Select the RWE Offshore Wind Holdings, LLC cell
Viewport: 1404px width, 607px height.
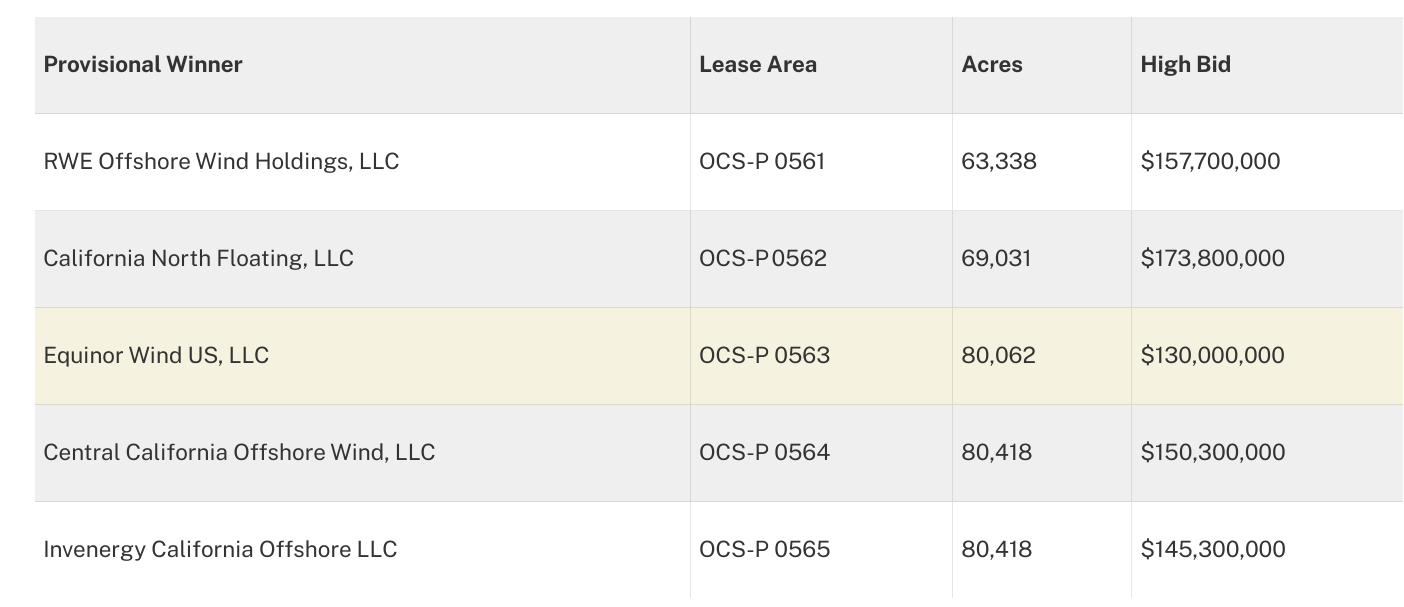(x=221, y=162)
